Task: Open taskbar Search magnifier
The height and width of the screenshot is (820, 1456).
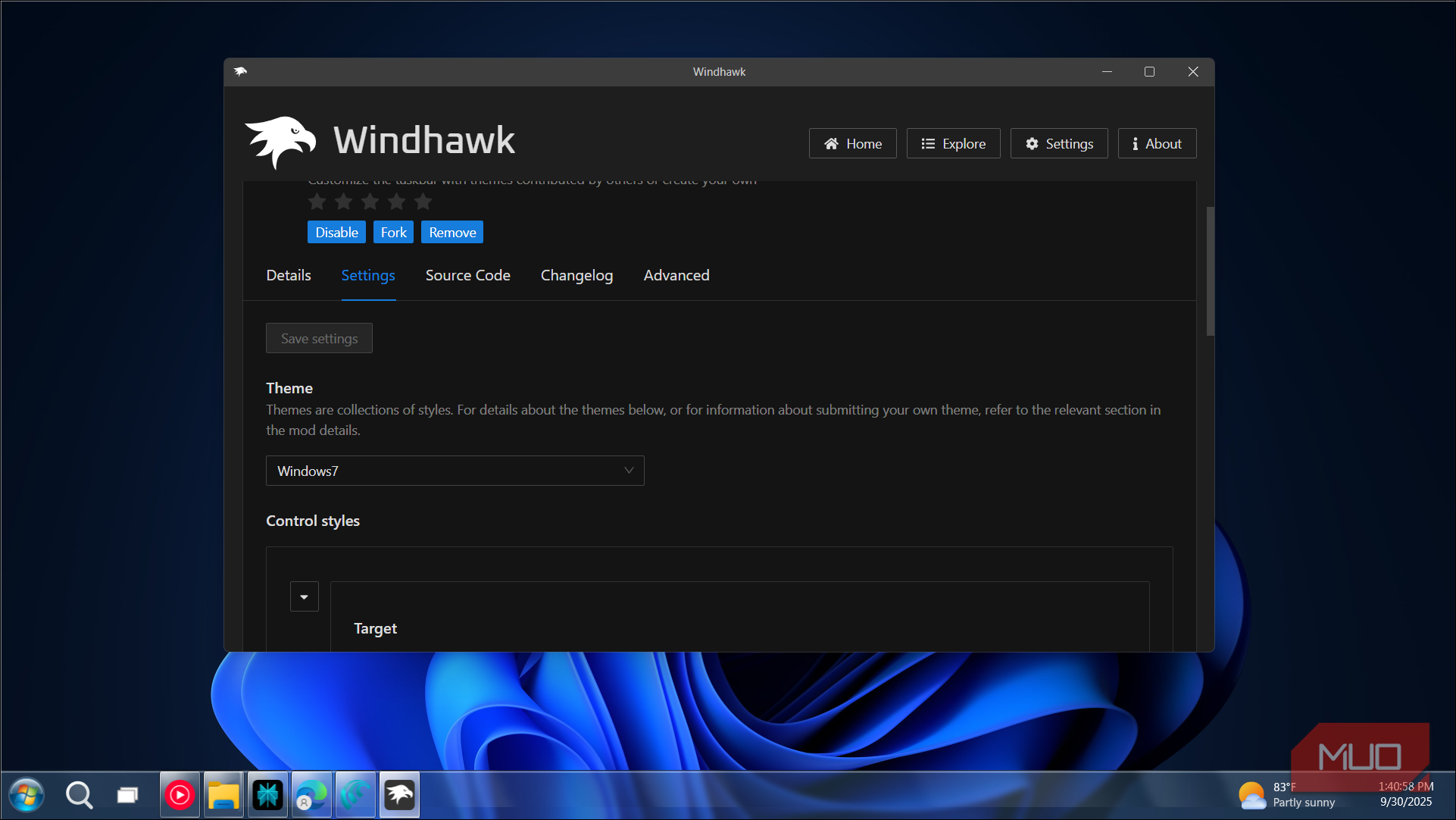Action: pos(79,795)
